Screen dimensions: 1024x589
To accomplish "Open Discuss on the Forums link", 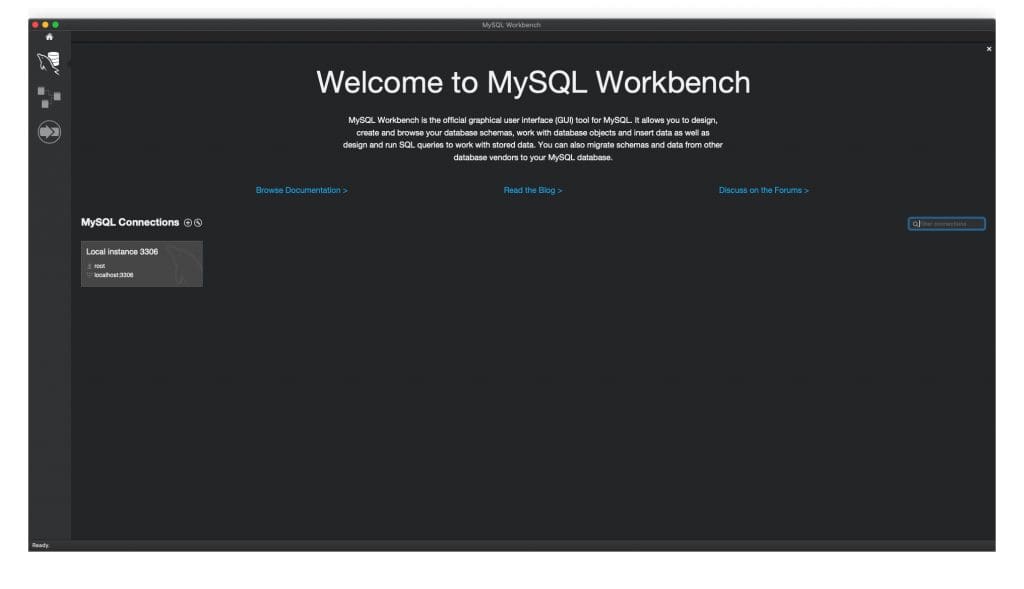I will 763,190.
